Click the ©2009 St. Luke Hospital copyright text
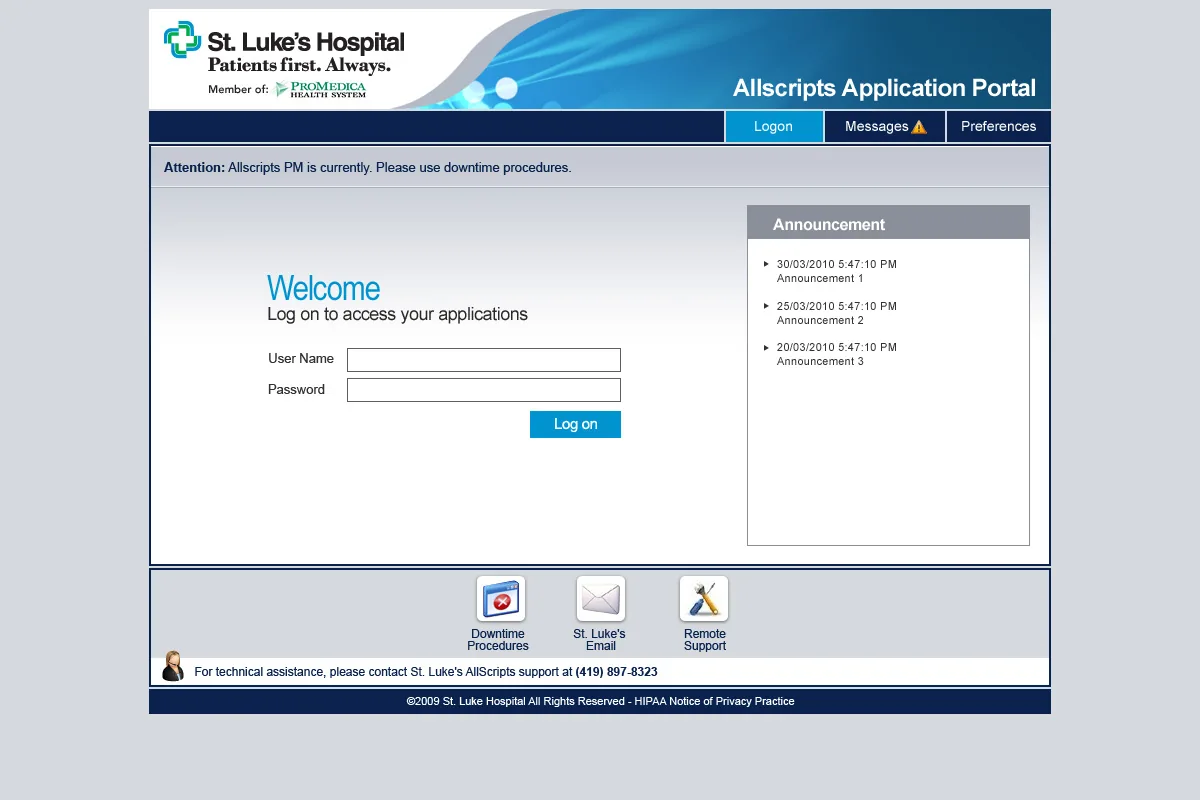Viewport: 1200px width, 800px height. 516,702
